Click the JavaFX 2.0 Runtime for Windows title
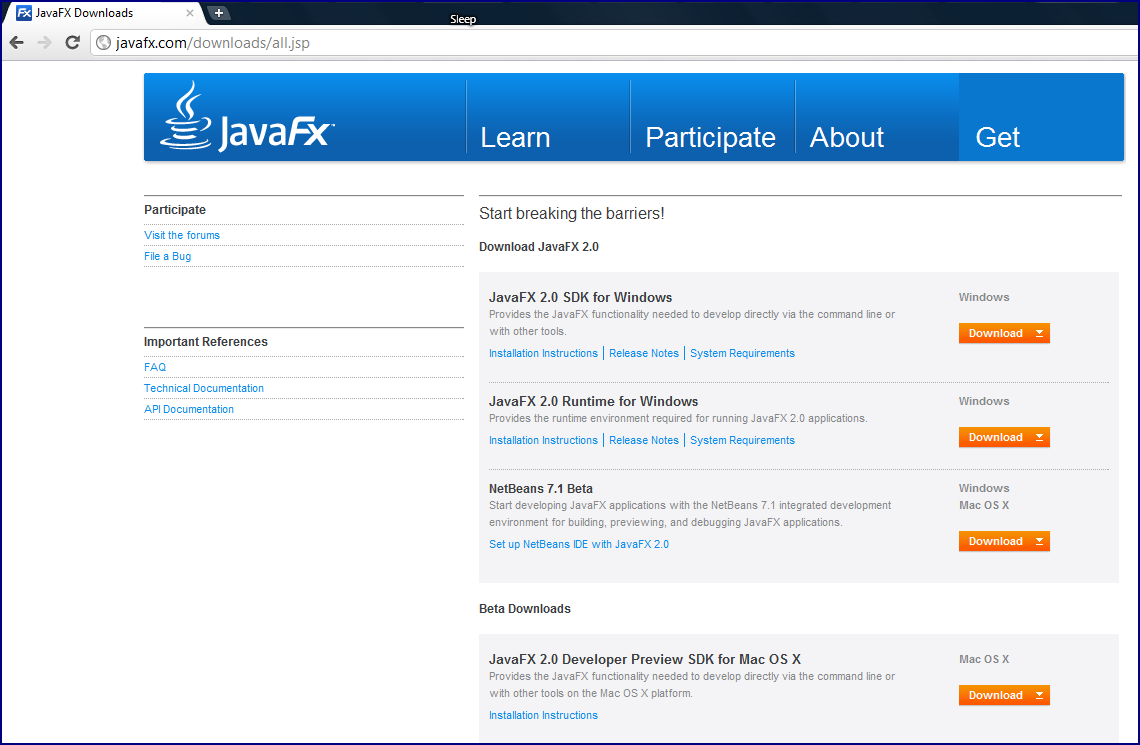The width and height of the screenshot is (1140, 745). (x=593, y=401)
